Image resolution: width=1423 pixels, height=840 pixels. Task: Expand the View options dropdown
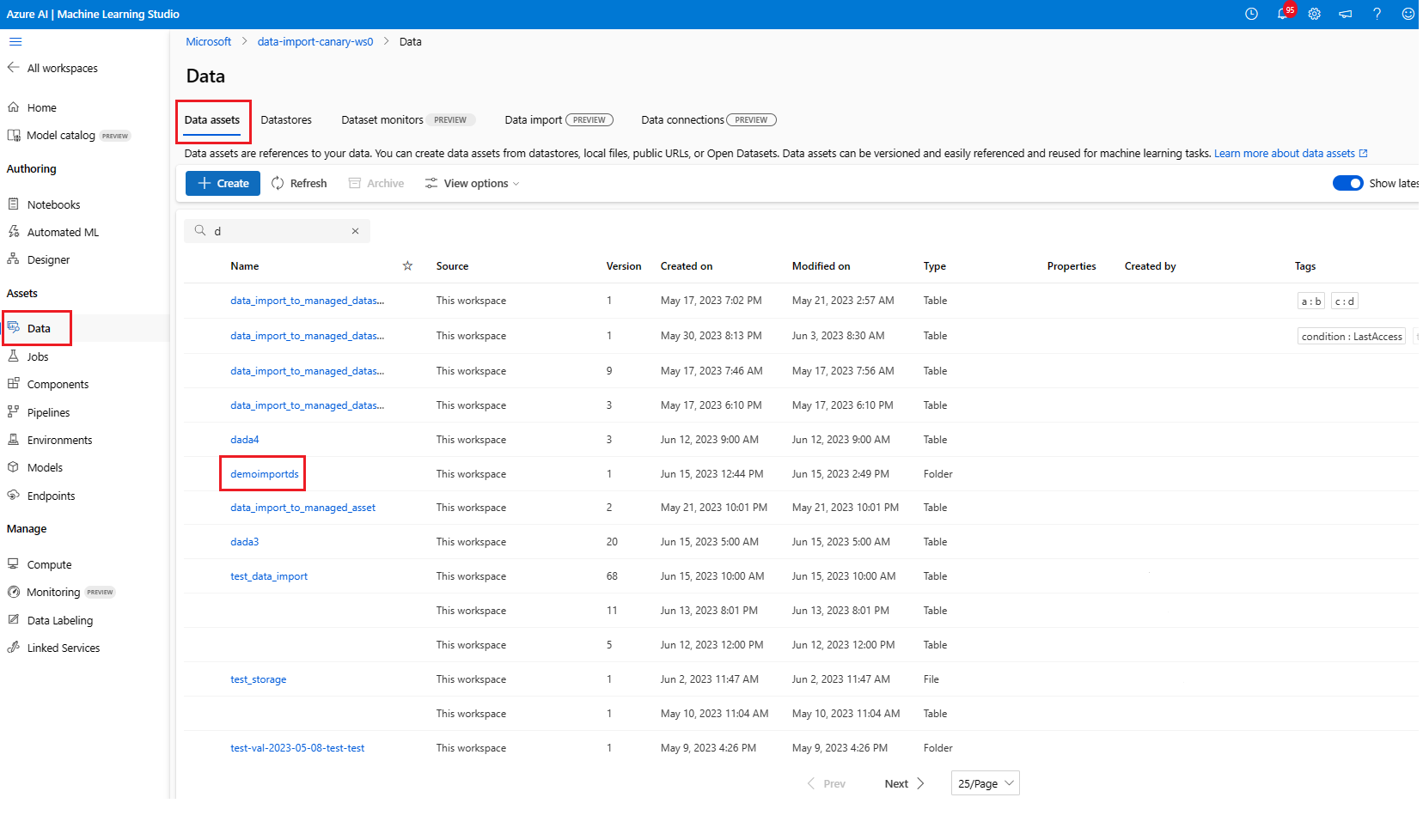pyautogui.click(x=473, y=184)
